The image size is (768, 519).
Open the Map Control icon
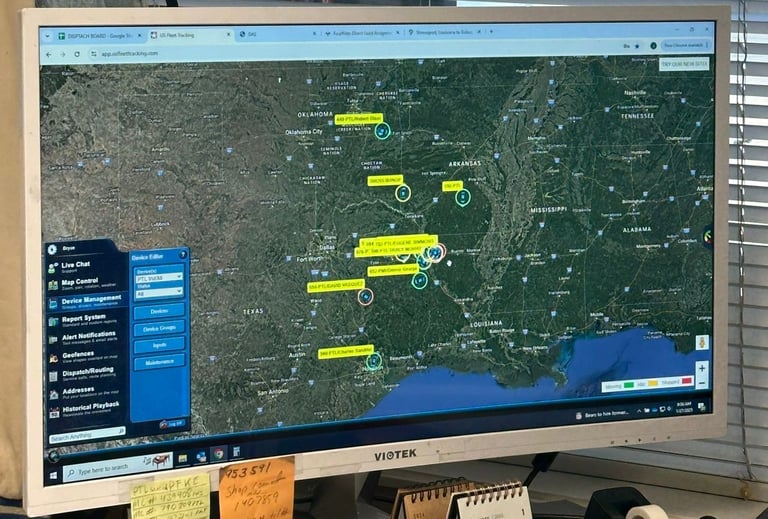pyautogui.click(x=53, y=285)
